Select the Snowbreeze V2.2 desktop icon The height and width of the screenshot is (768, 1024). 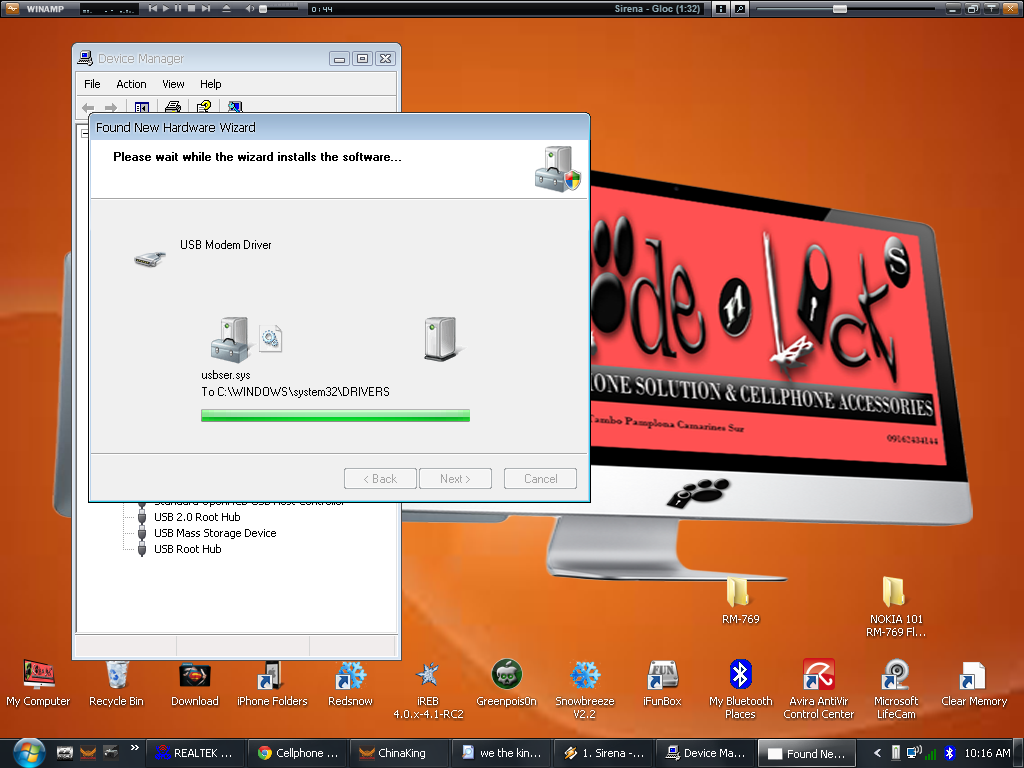[584, 690]
